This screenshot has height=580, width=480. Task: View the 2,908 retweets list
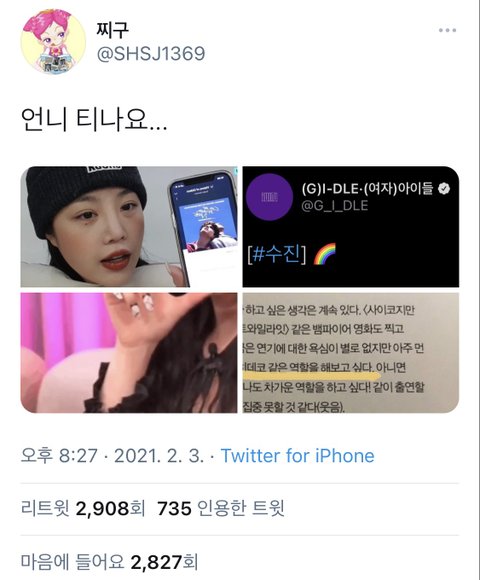tap(83, 508)
